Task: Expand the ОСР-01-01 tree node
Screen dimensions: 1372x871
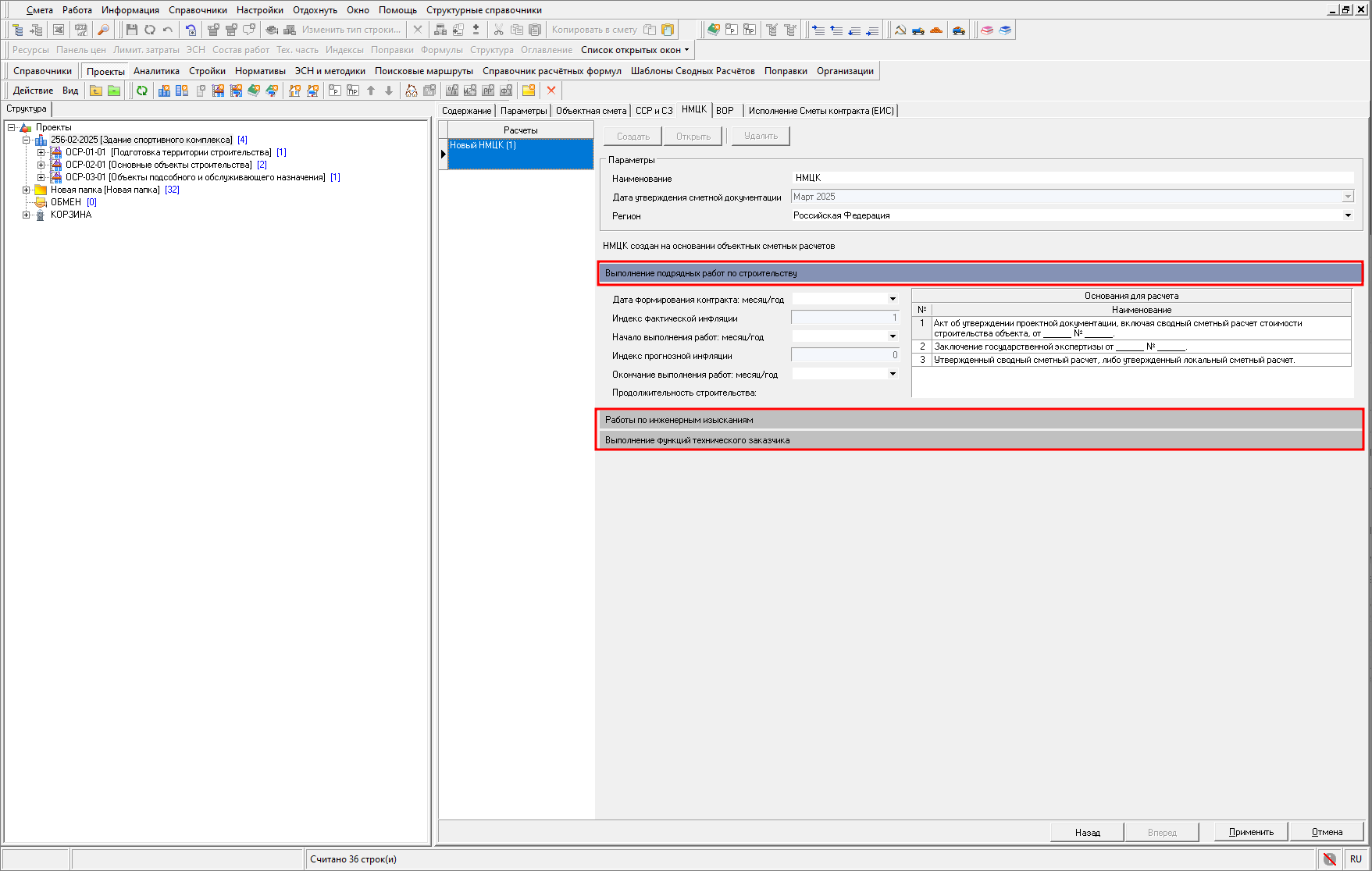Action: pyautogui.click(x=41, y=152)
